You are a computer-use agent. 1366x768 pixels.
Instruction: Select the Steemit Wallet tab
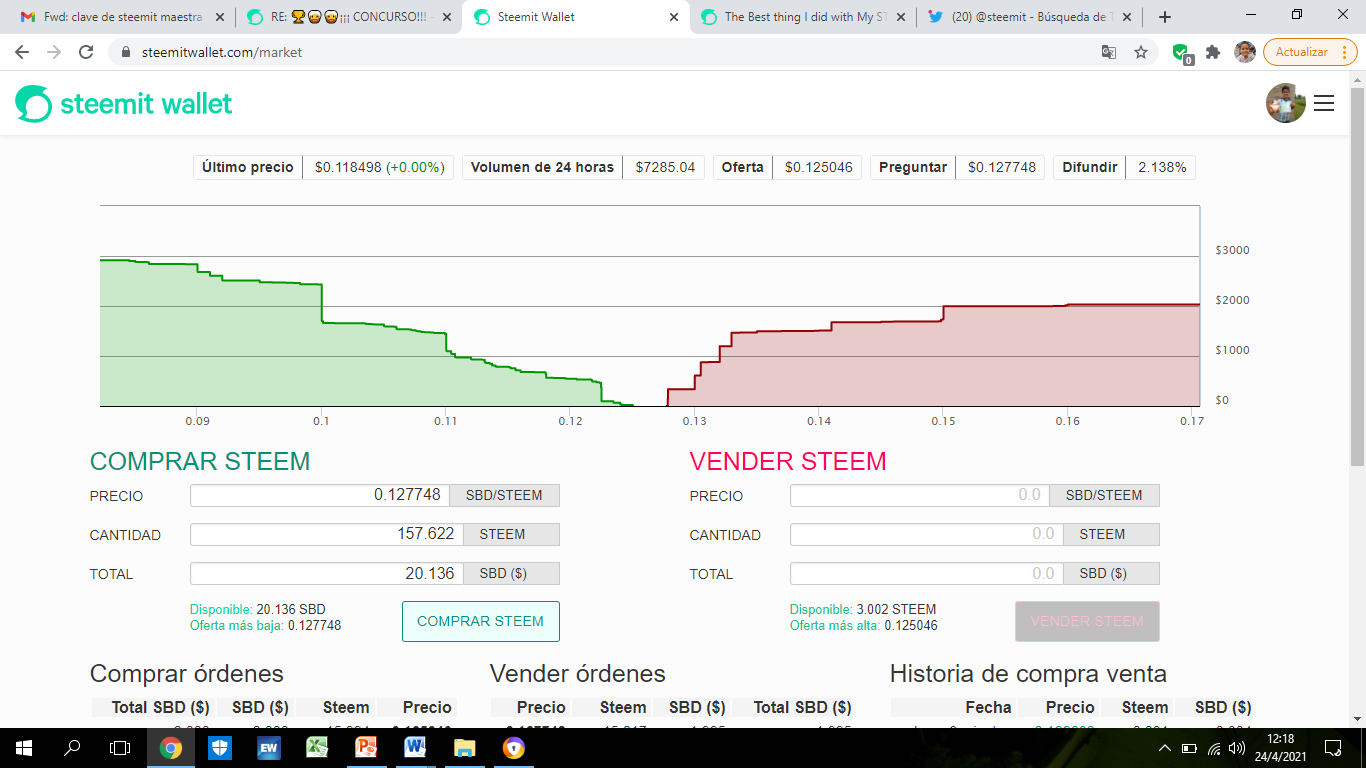click(575, 17)
